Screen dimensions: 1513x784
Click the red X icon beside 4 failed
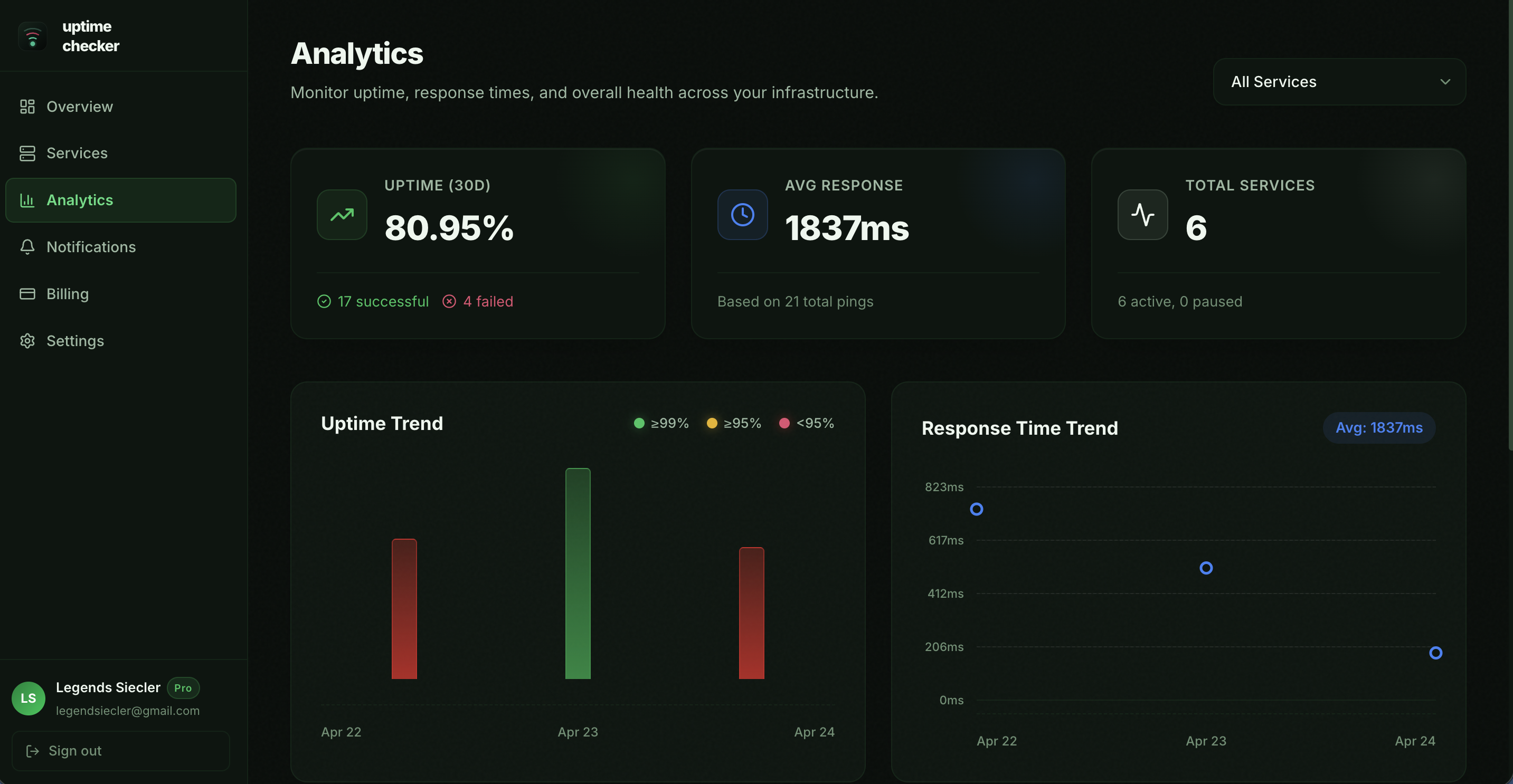[x=449, y=302]
